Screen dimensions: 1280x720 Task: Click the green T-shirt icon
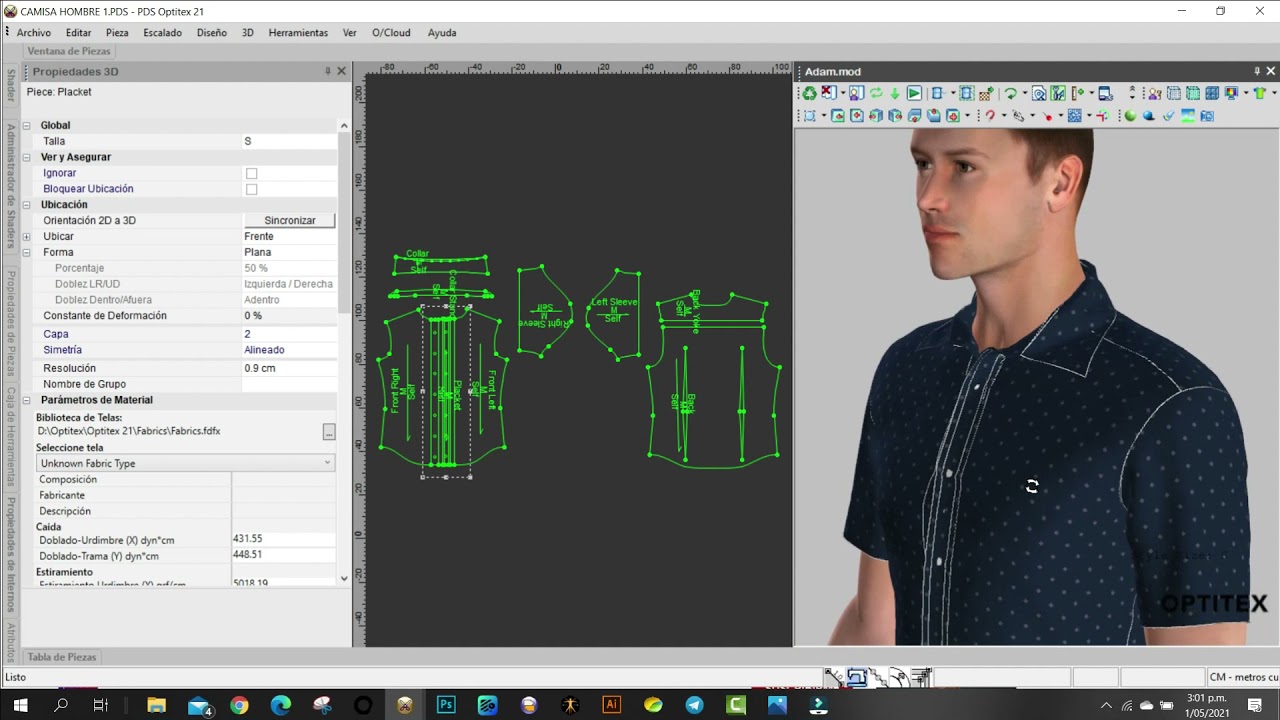click(x=1260, y=93)
